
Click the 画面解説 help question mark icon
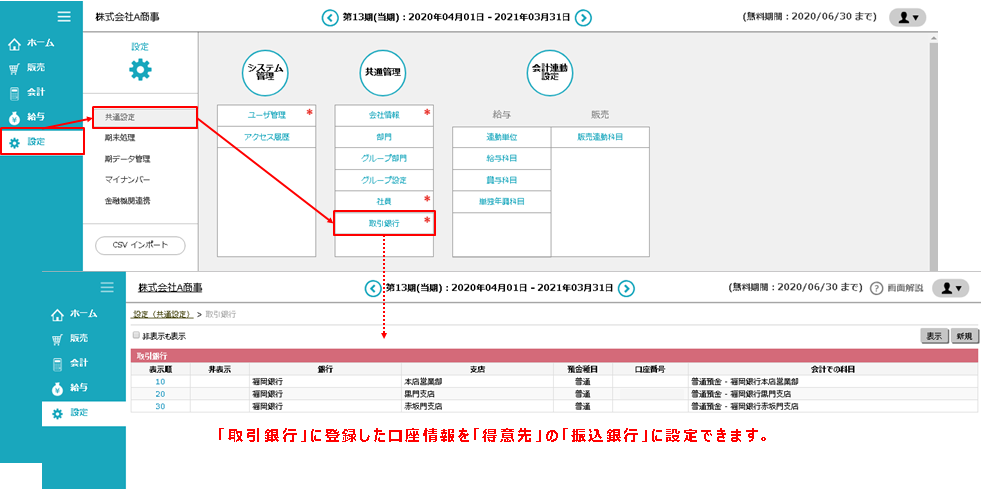point(876,288)
